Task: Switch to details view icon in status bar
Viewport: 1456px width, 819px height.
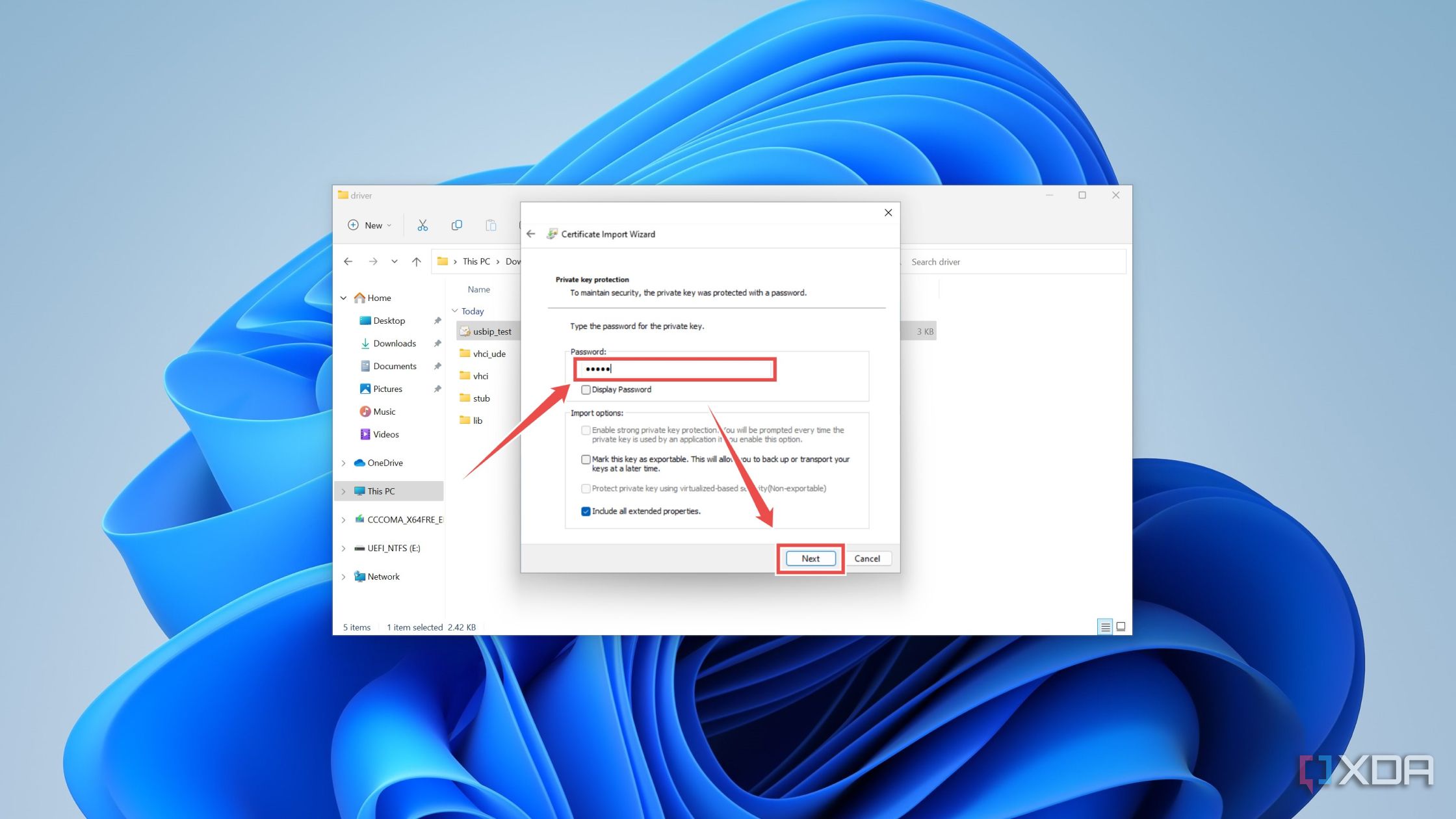Action: 1104,627
